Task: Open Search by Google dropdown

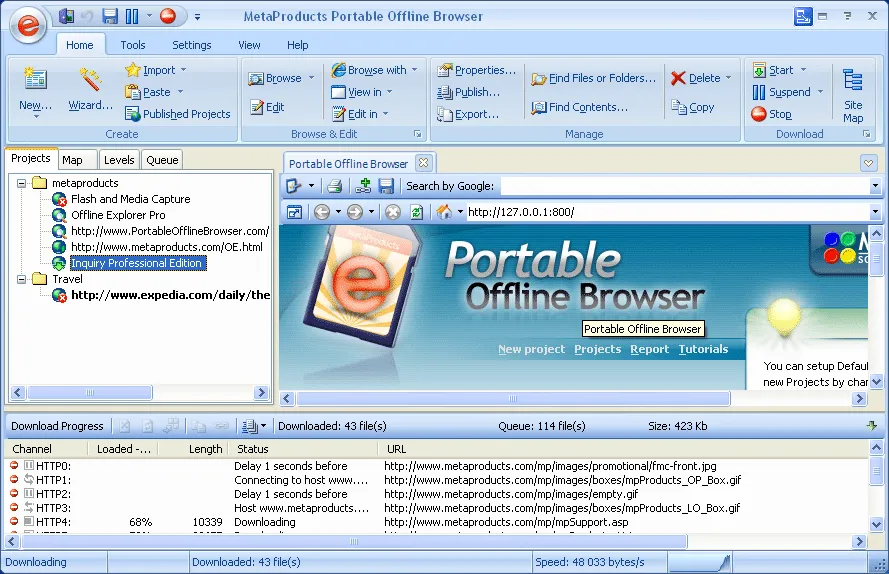Action: tap(875, 186)
